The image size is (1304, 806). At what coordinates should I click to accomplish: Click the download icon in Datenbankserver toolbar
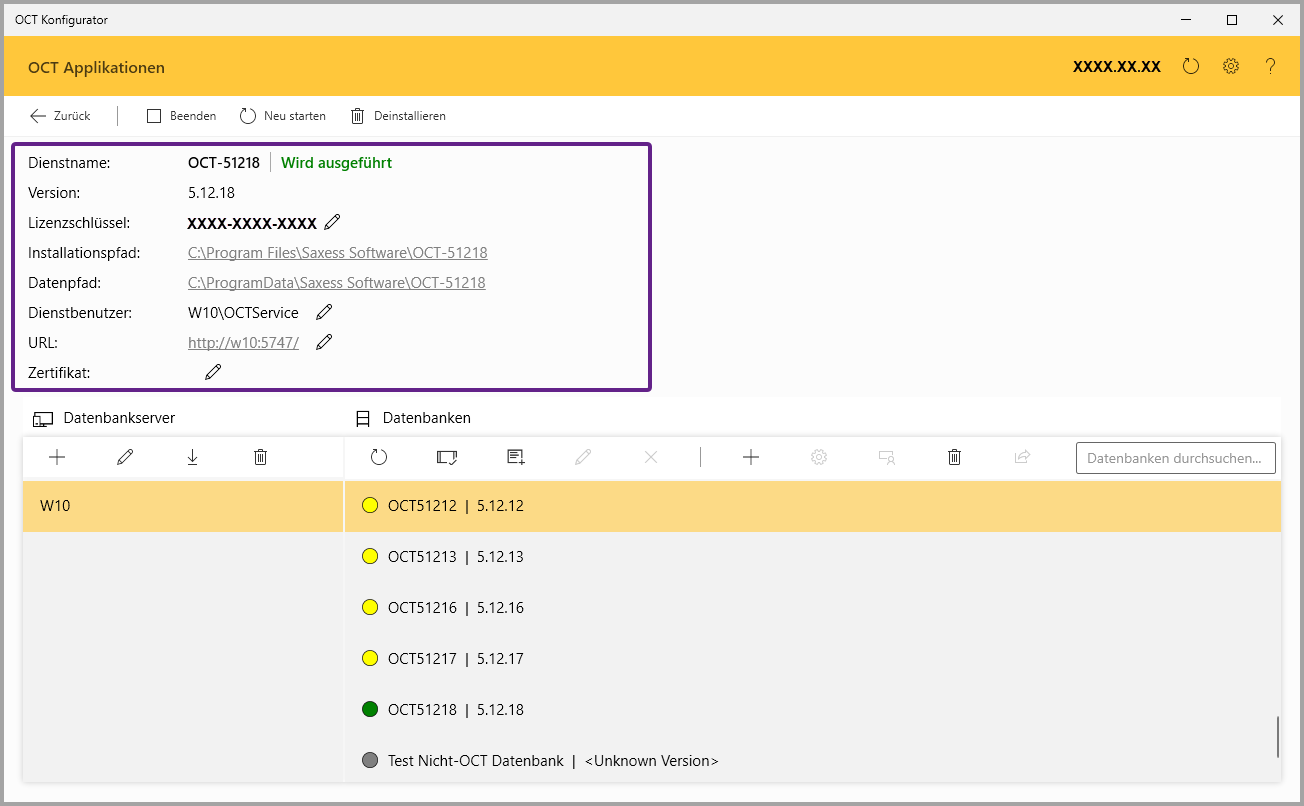[x=192, y=457]
